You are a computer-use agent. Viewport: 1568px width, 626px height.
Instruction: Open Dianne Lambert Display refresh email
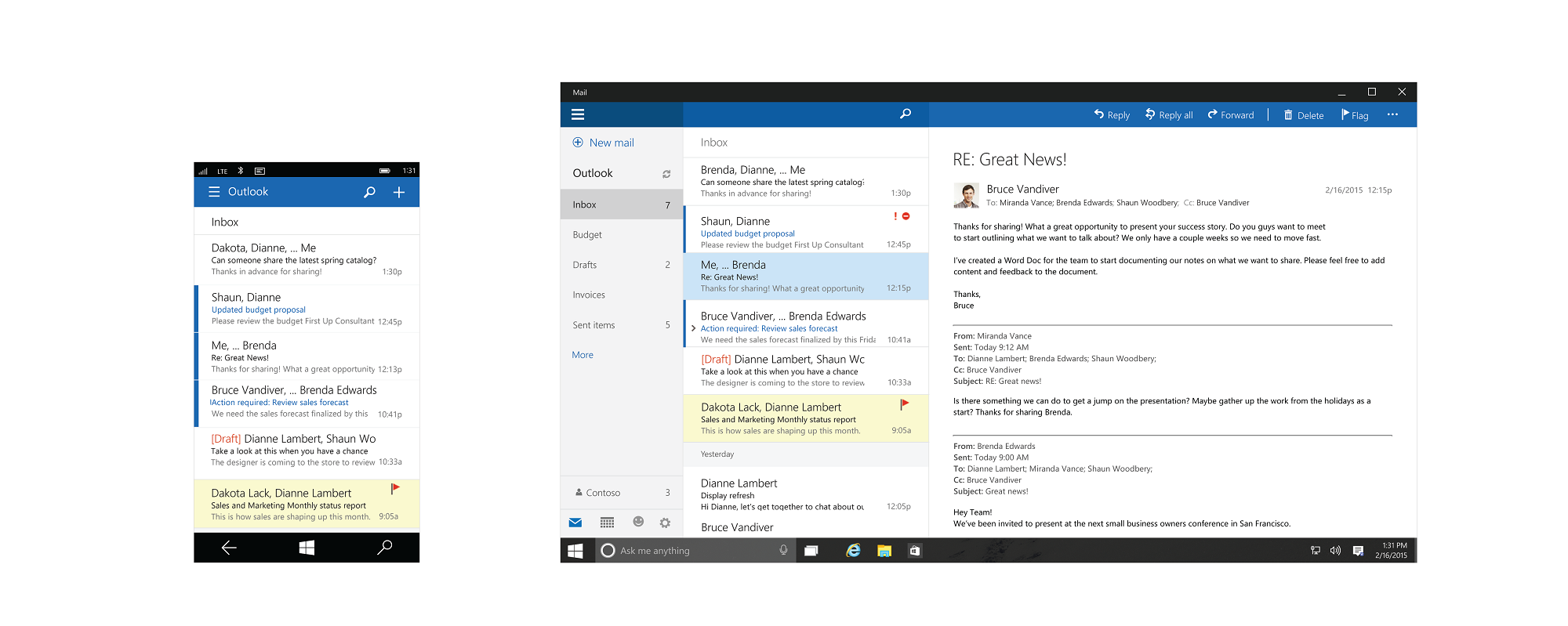pos(806,494)
